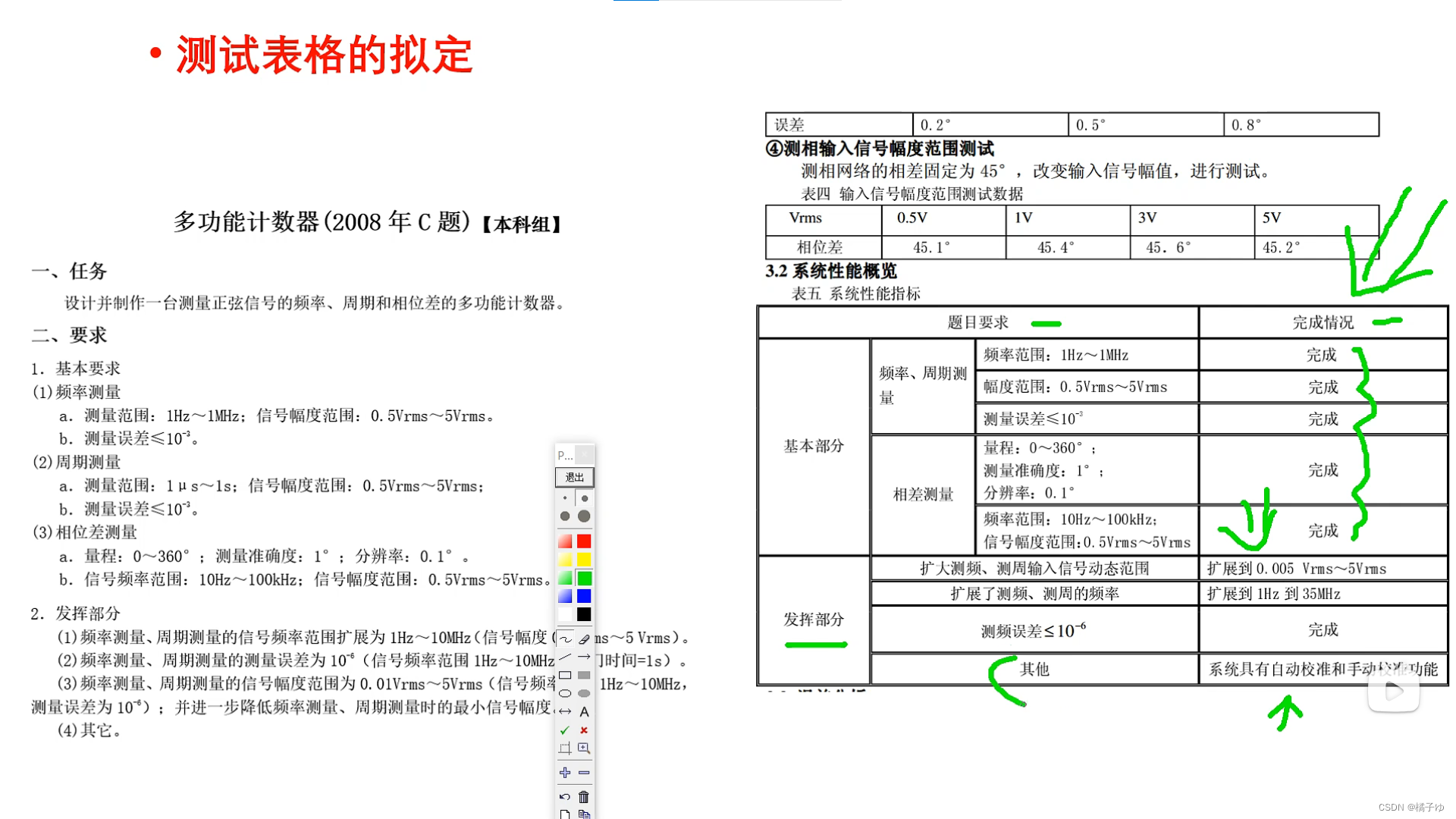Select the filled ellipse tool
Image resolution: width=1456 pixels, height=819 pixels.
click(584, 693)
